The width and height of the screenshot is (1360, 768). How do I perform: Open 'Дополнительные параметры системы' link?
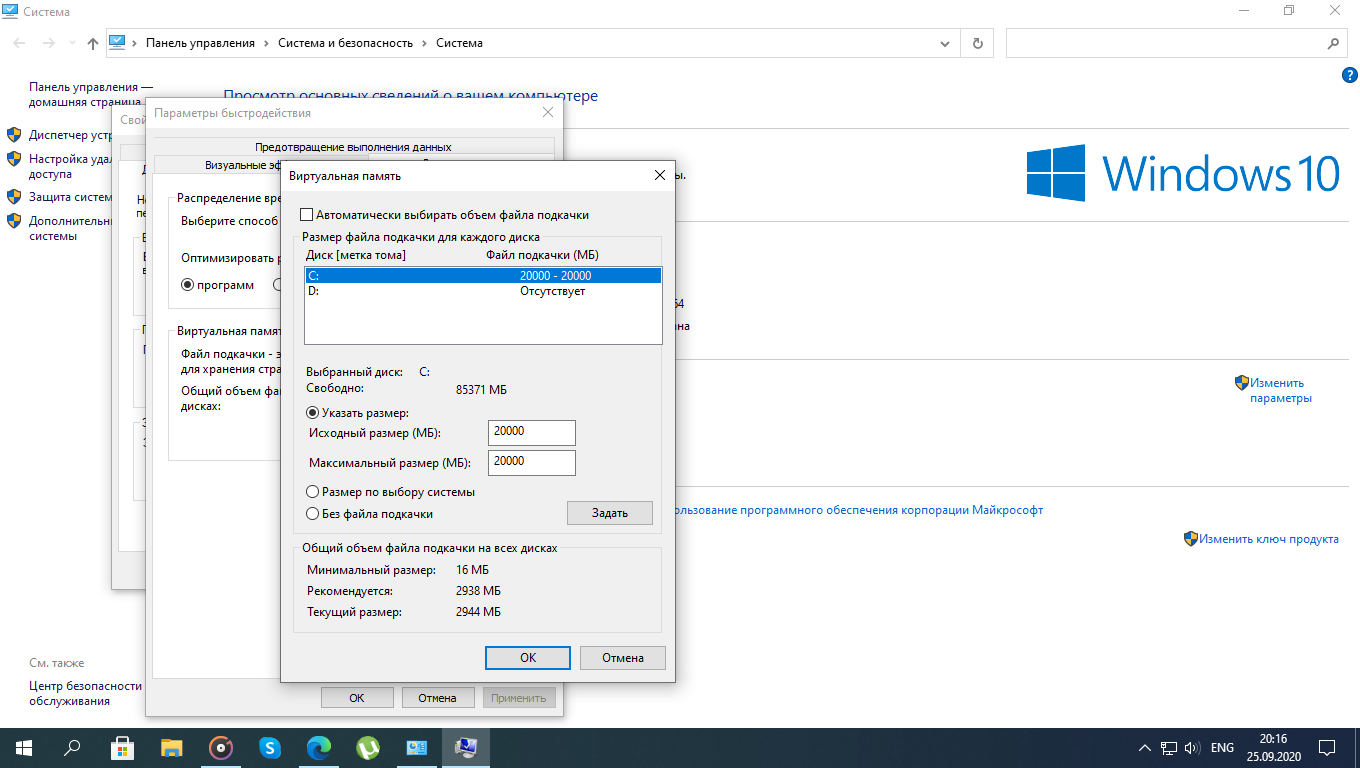click(70, 228)
